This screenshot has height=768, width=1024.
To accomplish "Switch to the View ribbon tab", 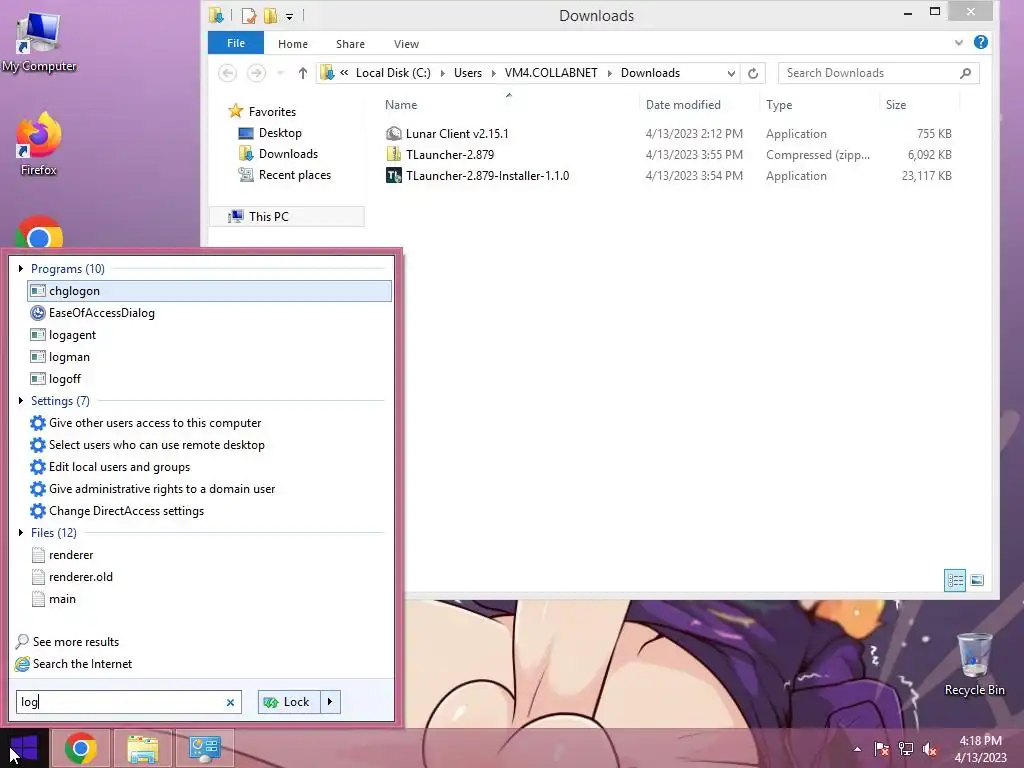I will pyautogui.click(x=406, y=44).
